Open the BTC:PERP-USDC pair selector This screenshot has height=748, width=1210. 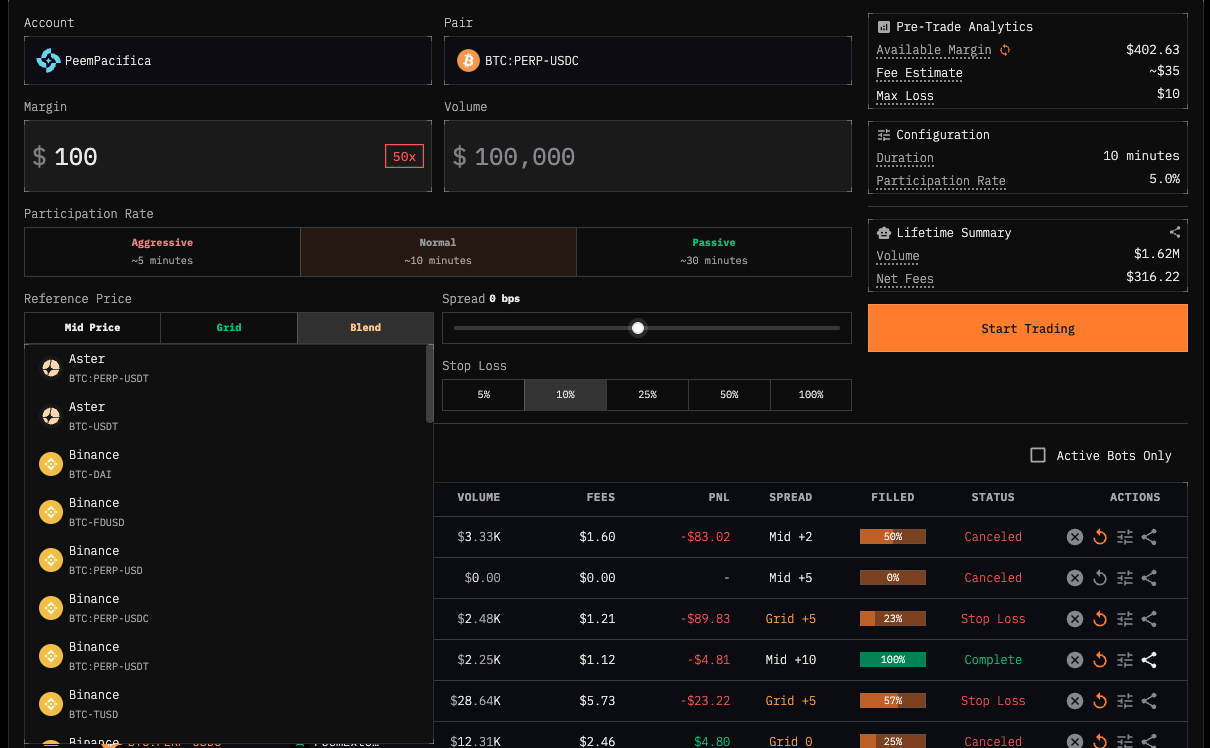[x=647, y=61]
